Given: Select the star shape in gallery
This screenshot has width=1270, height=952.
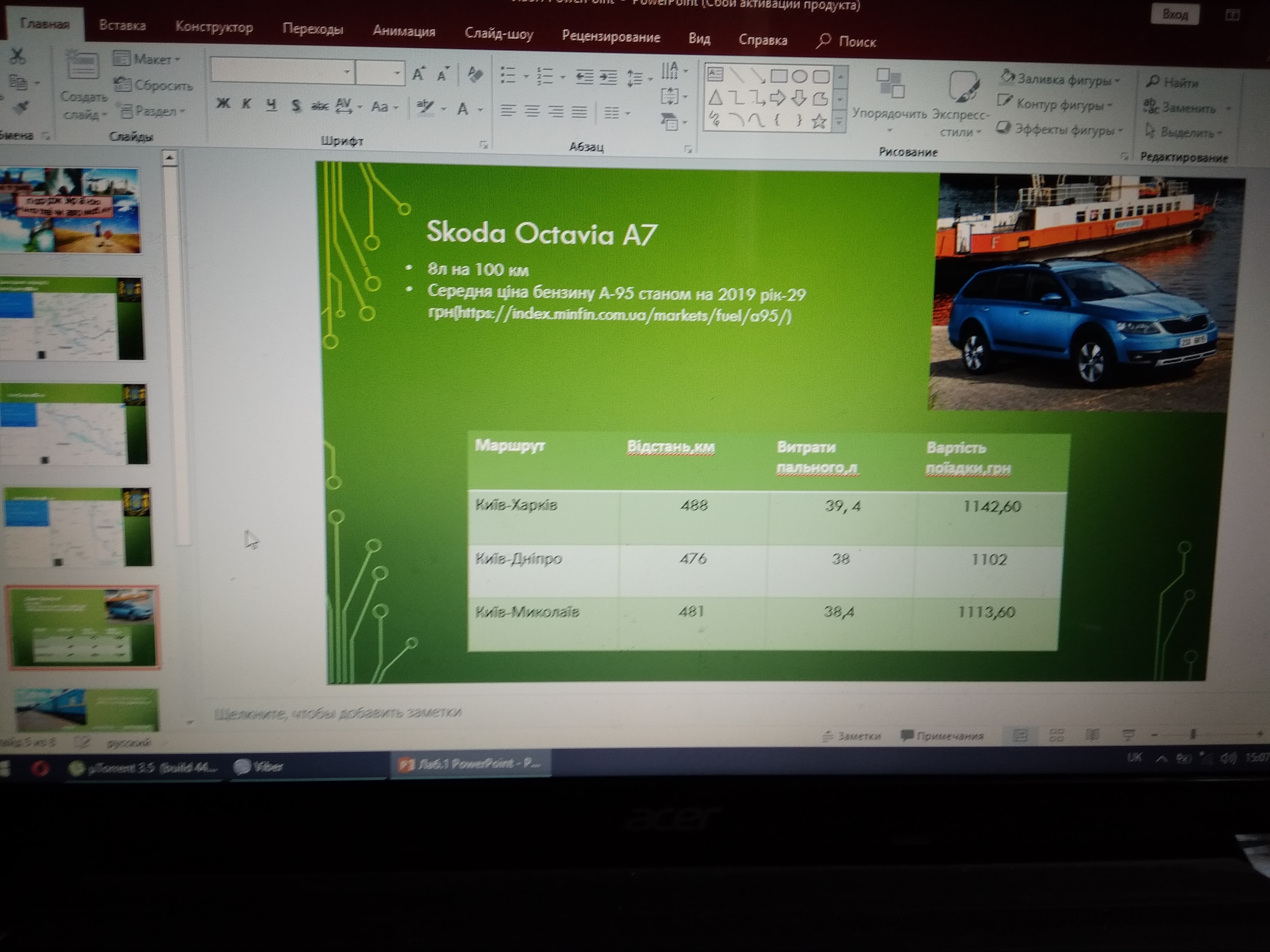Looking at the screenshot, I should 819,121.
